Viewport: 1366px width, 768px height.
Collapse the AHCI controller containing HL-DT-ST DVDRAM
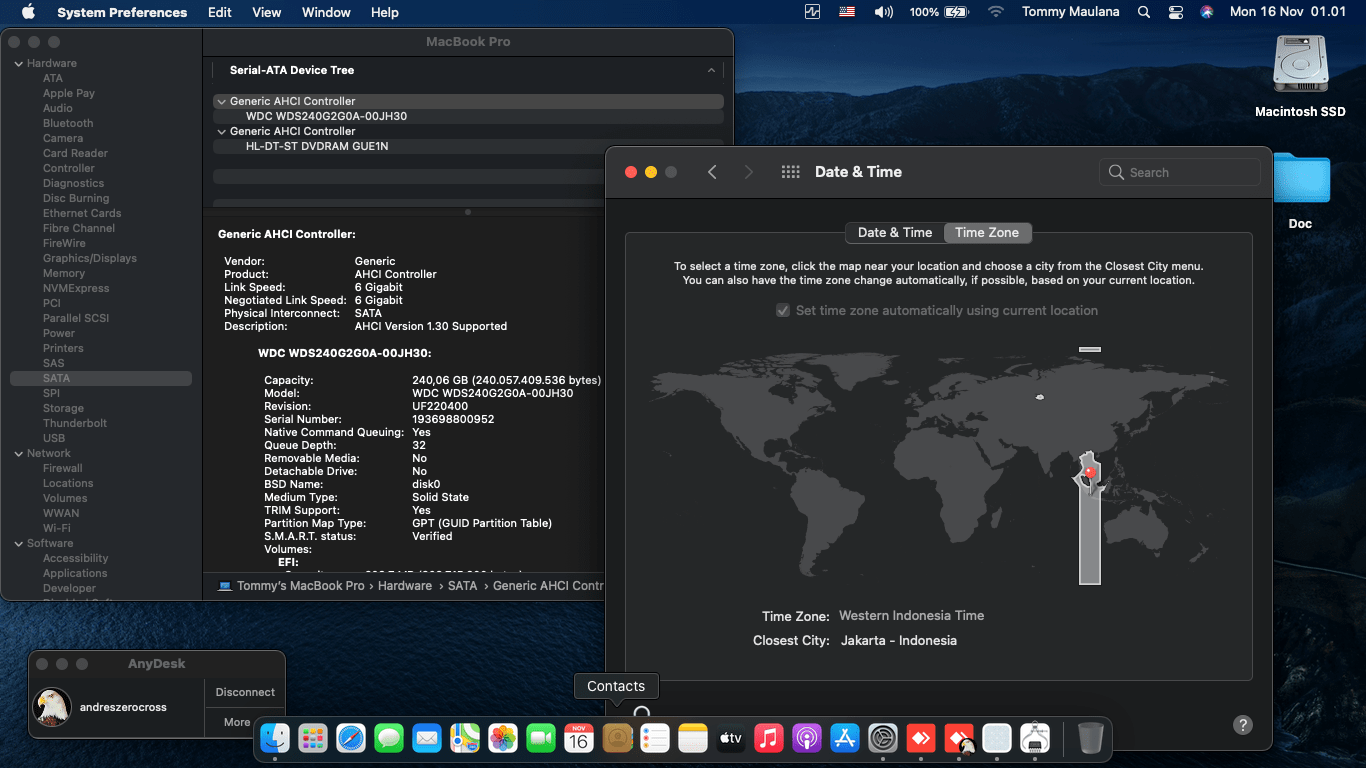[x=221, y=131]
